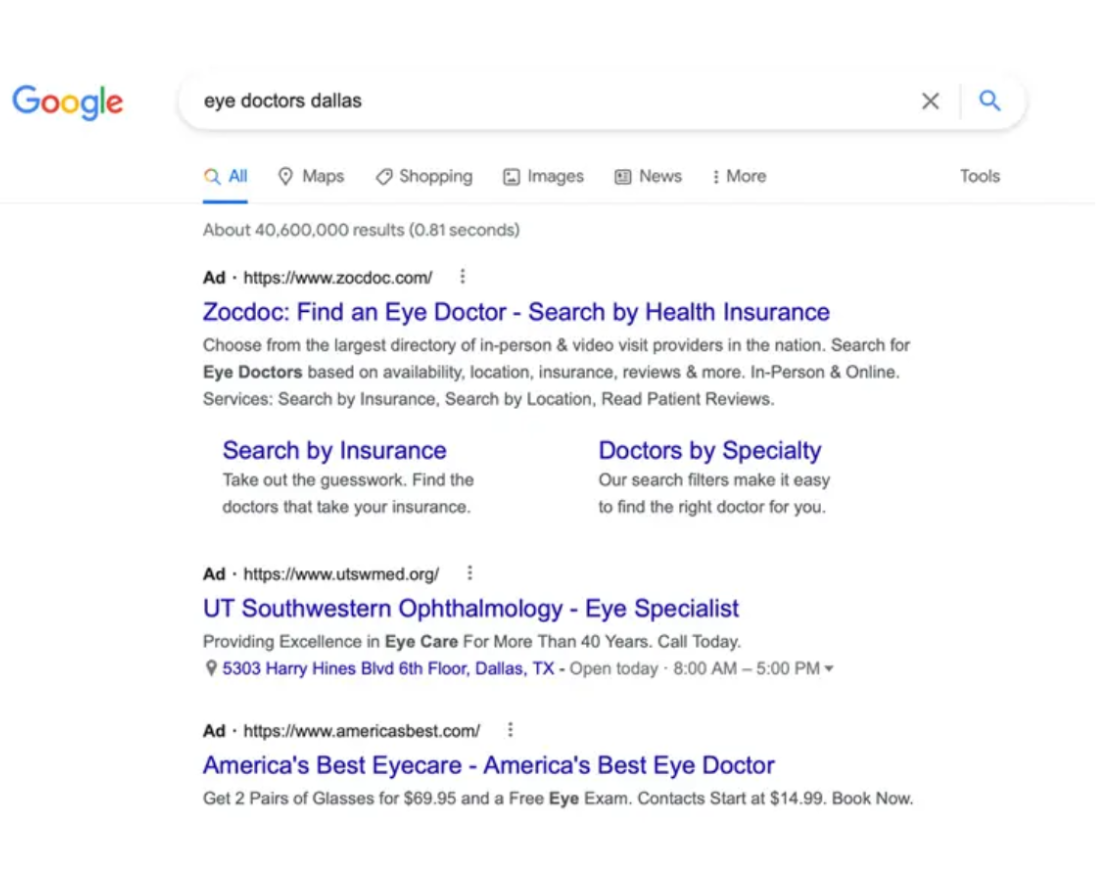This screenshot has height=874, width=1104.
Task: Click the https://www.utswmed.org/ URL text
Action: tap(341, 574)
